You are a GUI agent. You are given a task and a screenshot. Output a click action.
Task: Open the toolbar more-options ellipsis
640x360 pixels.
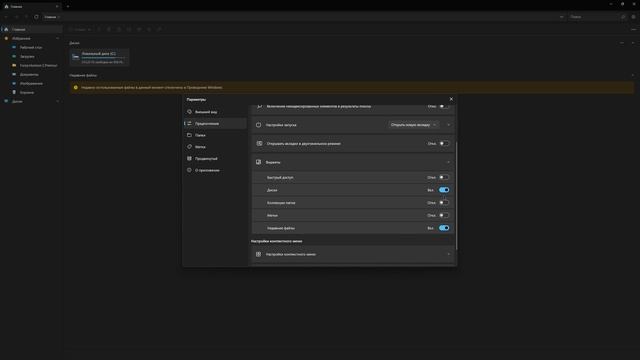(x=633, y=29)
